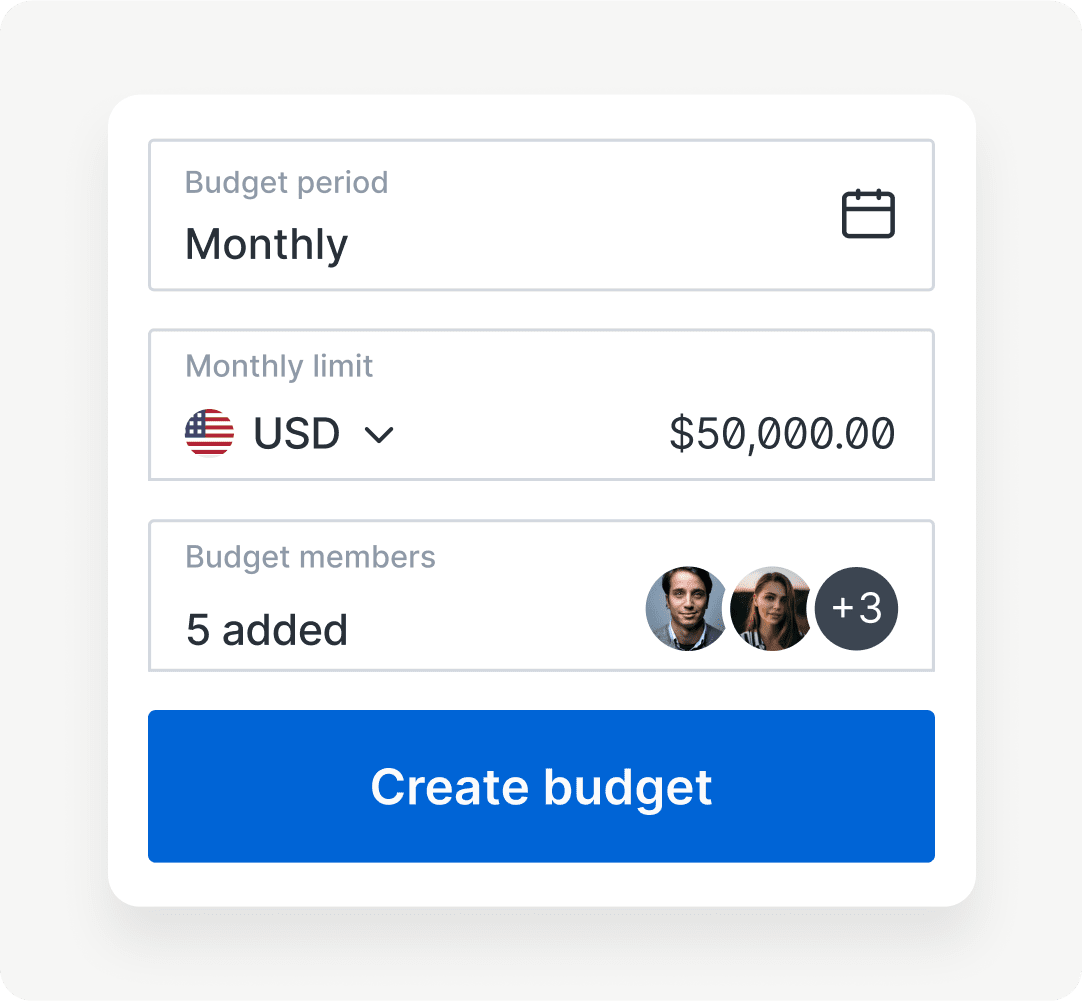Image resolution: width=1082 pixels, height=1001 pixels.
Task: Click the "Budget members" field label
Action: 310,557
